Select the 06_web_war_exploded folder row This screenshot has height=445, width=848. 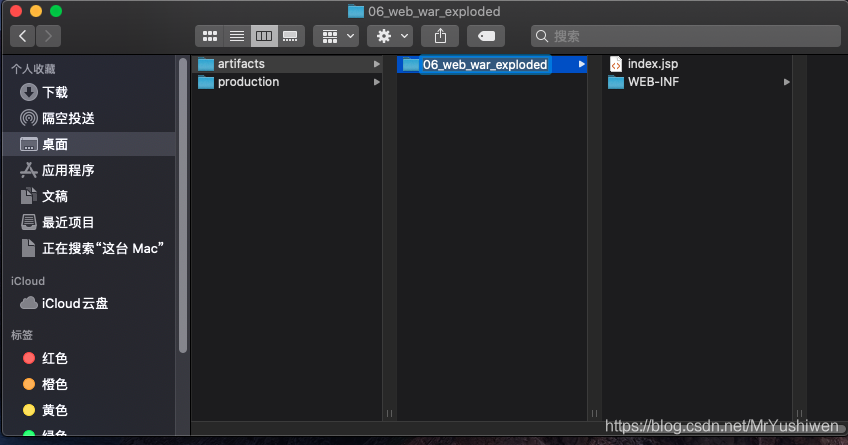tap(492, 64)
